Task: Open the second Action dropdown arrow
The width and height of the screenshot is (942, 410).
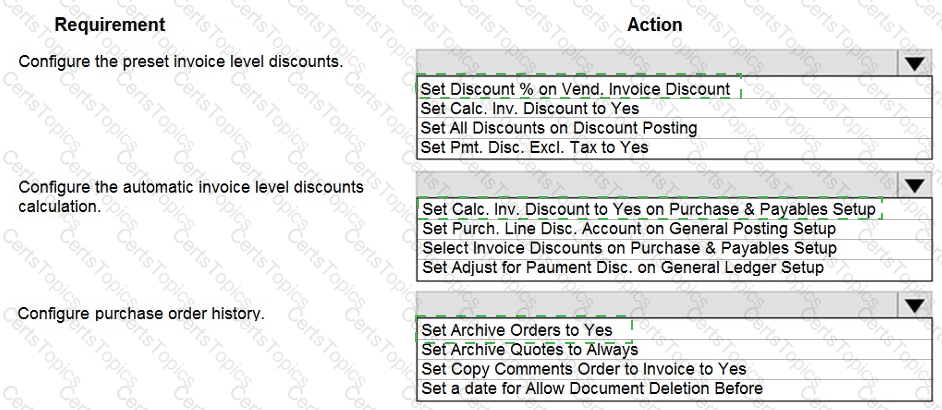Action: [914, 184]
